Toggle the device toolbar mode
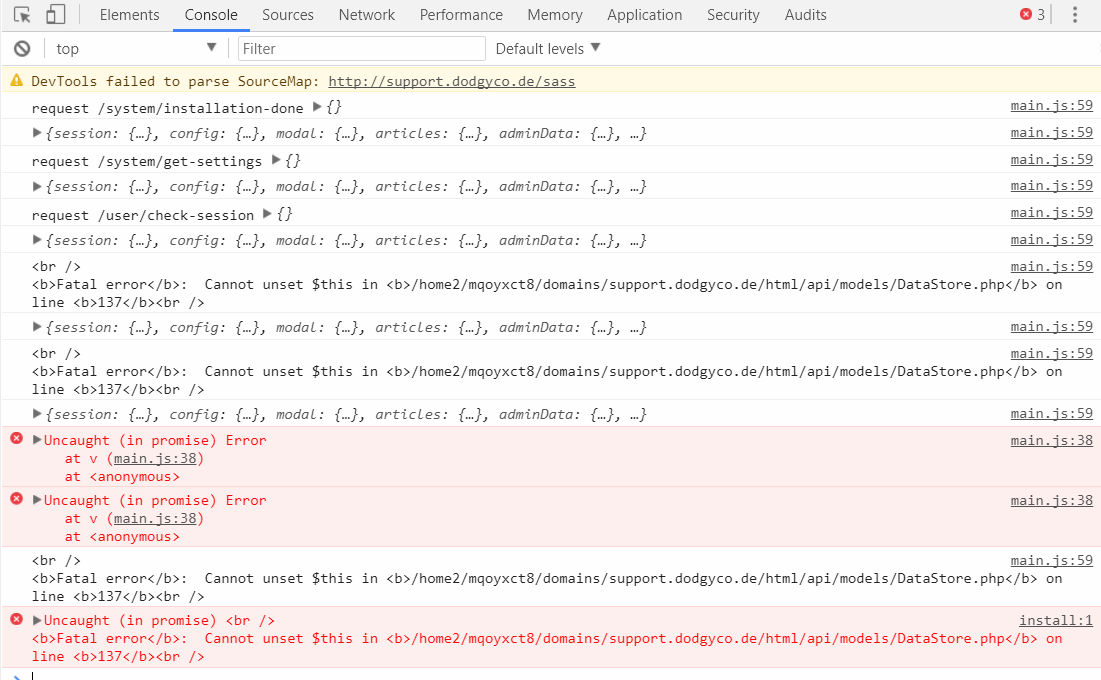The height and width of the screenshot is (680, 1101). click(55, 14)
